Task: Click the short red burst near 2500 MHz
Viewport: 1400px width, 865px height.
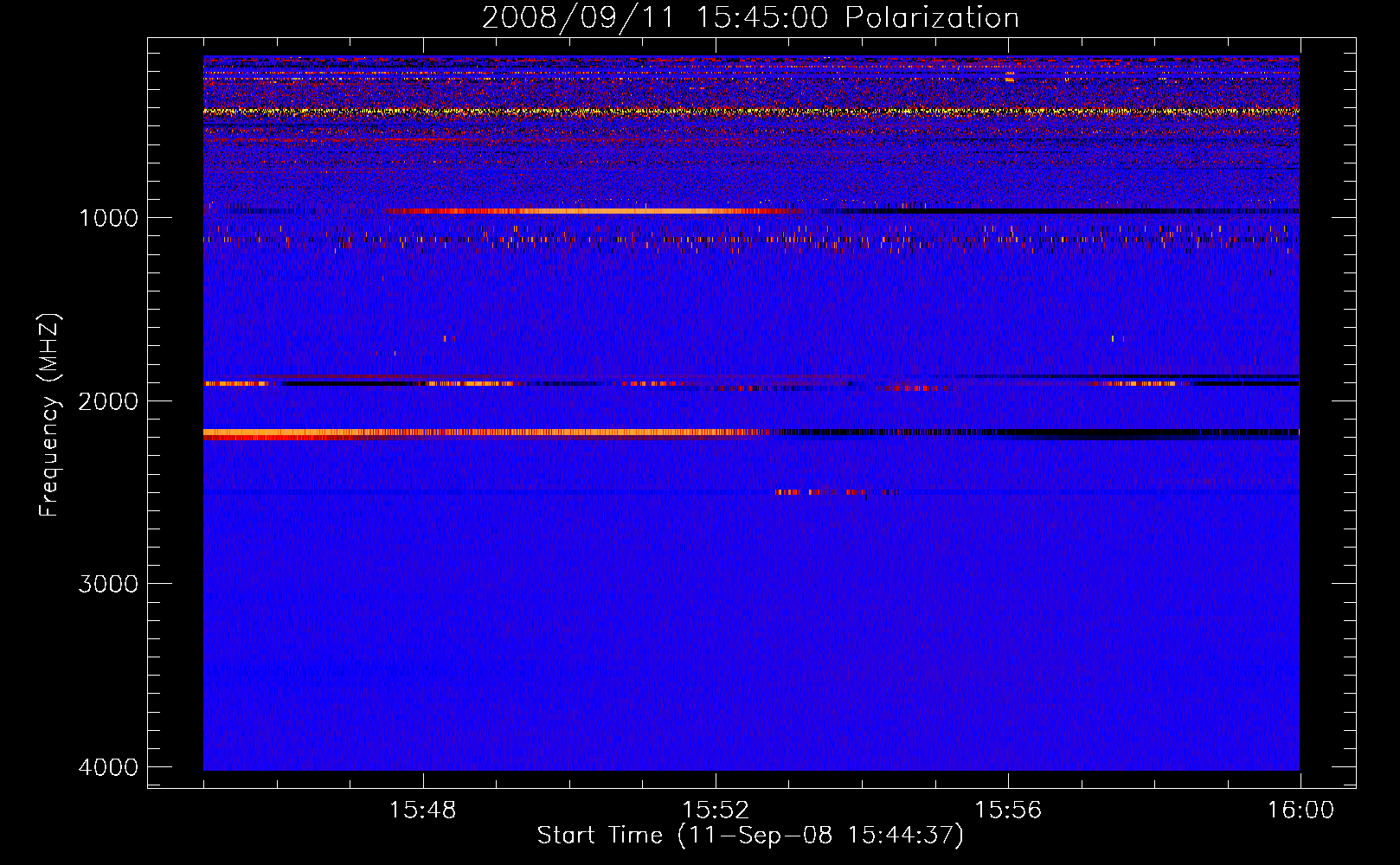Action: (836, 492)
